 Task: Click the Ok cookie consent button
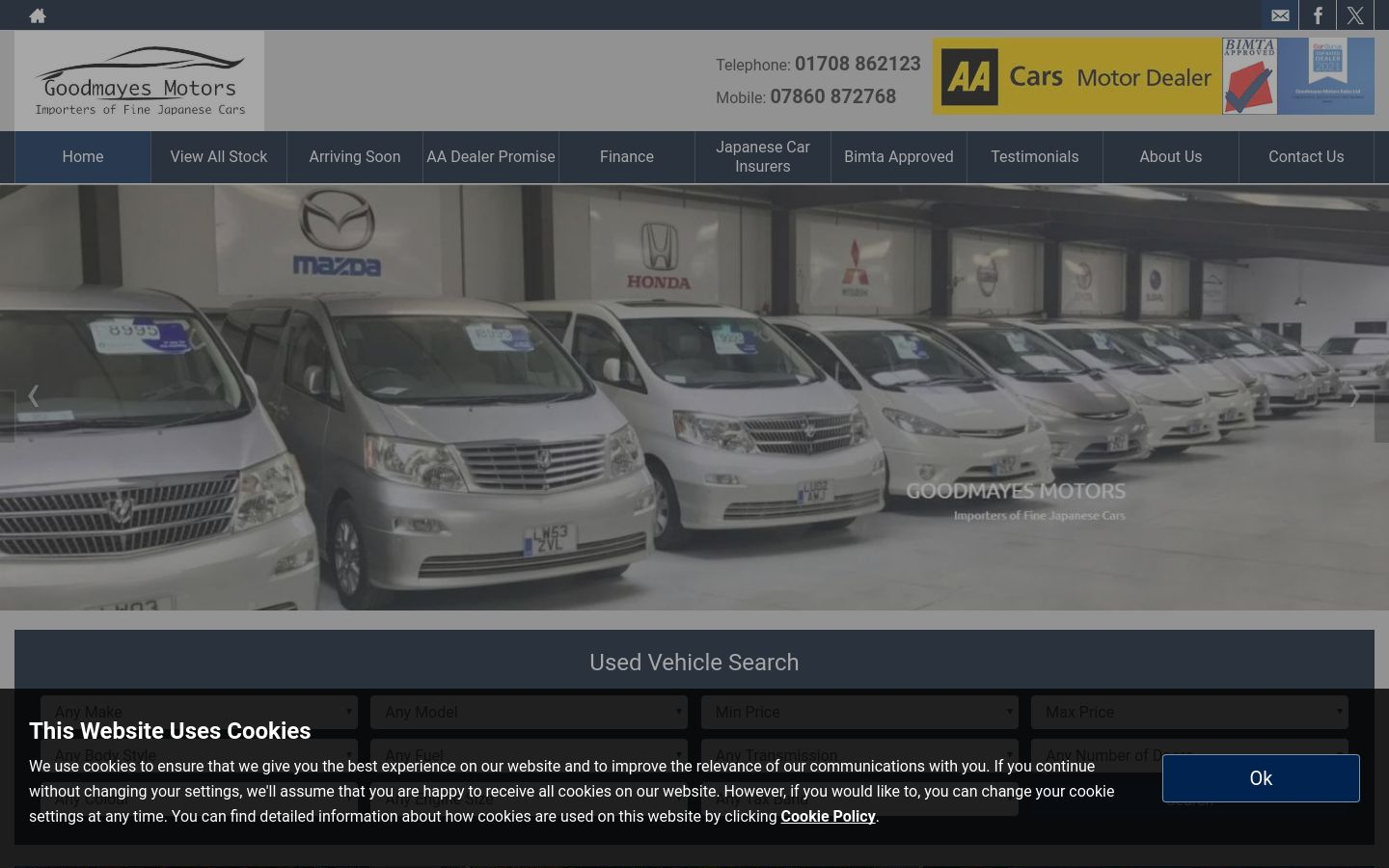(x=1261, y=778)
